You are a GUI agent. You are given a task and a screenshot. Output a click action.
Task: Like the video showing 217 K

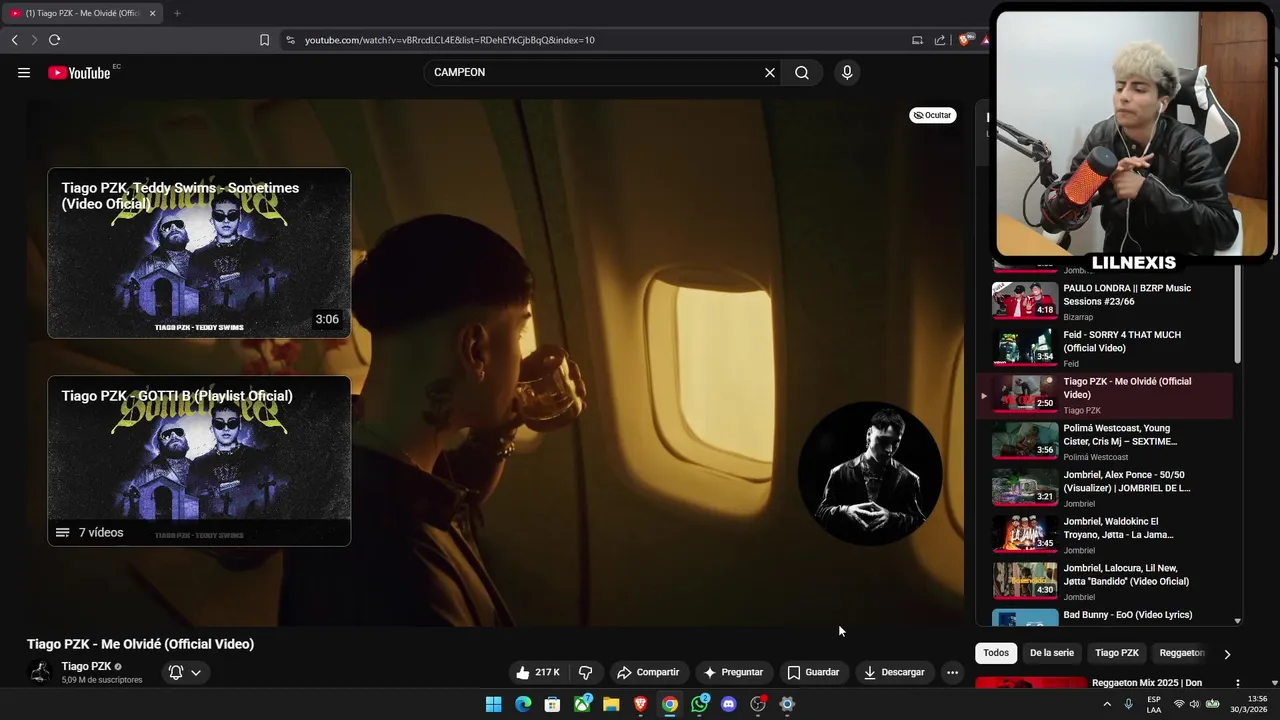point(537,672)
